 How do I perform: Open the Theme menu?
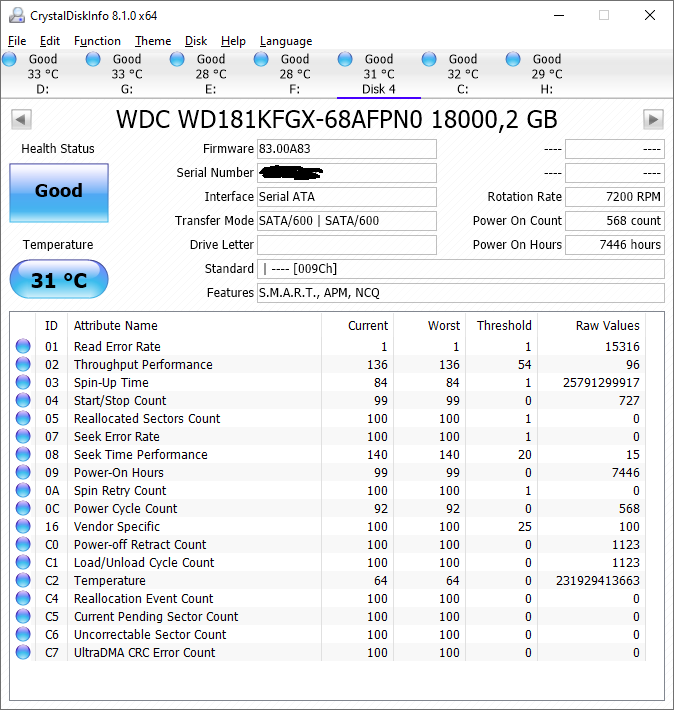tap(153, 41)
